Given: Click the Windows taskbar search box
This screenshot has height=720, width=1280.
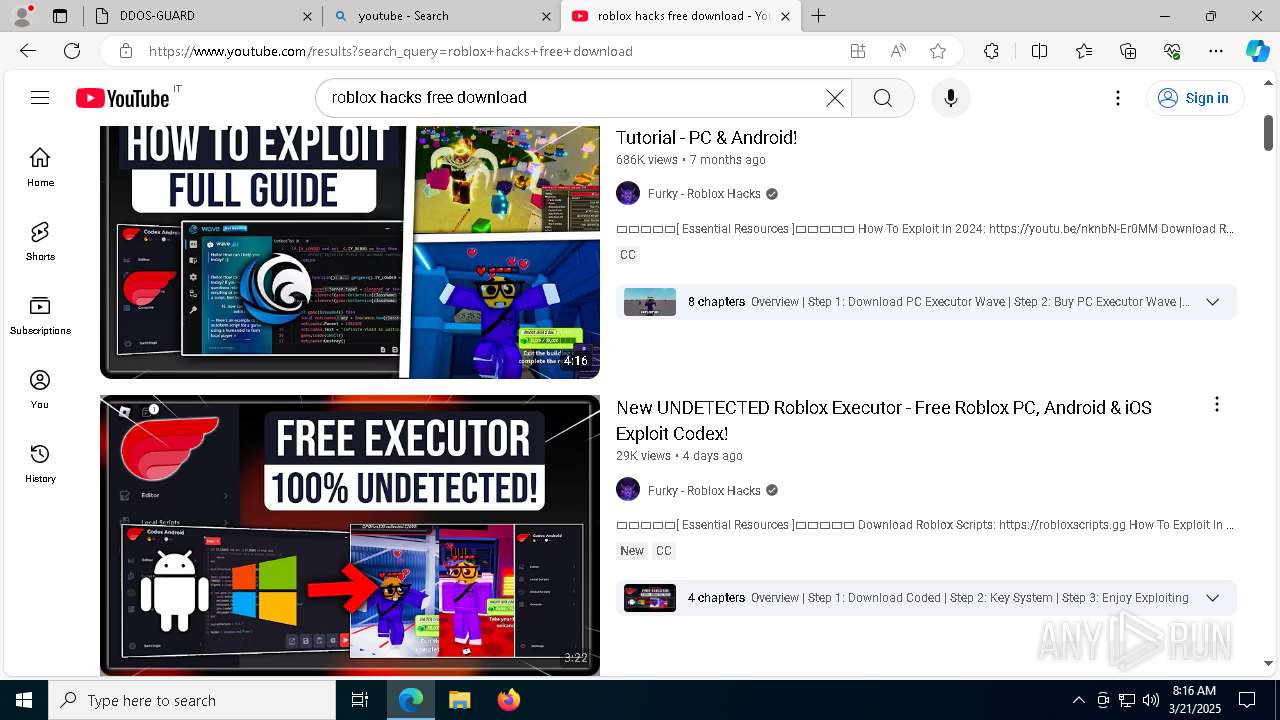Looking at the screenshot, I should click(x=192, y=700).
